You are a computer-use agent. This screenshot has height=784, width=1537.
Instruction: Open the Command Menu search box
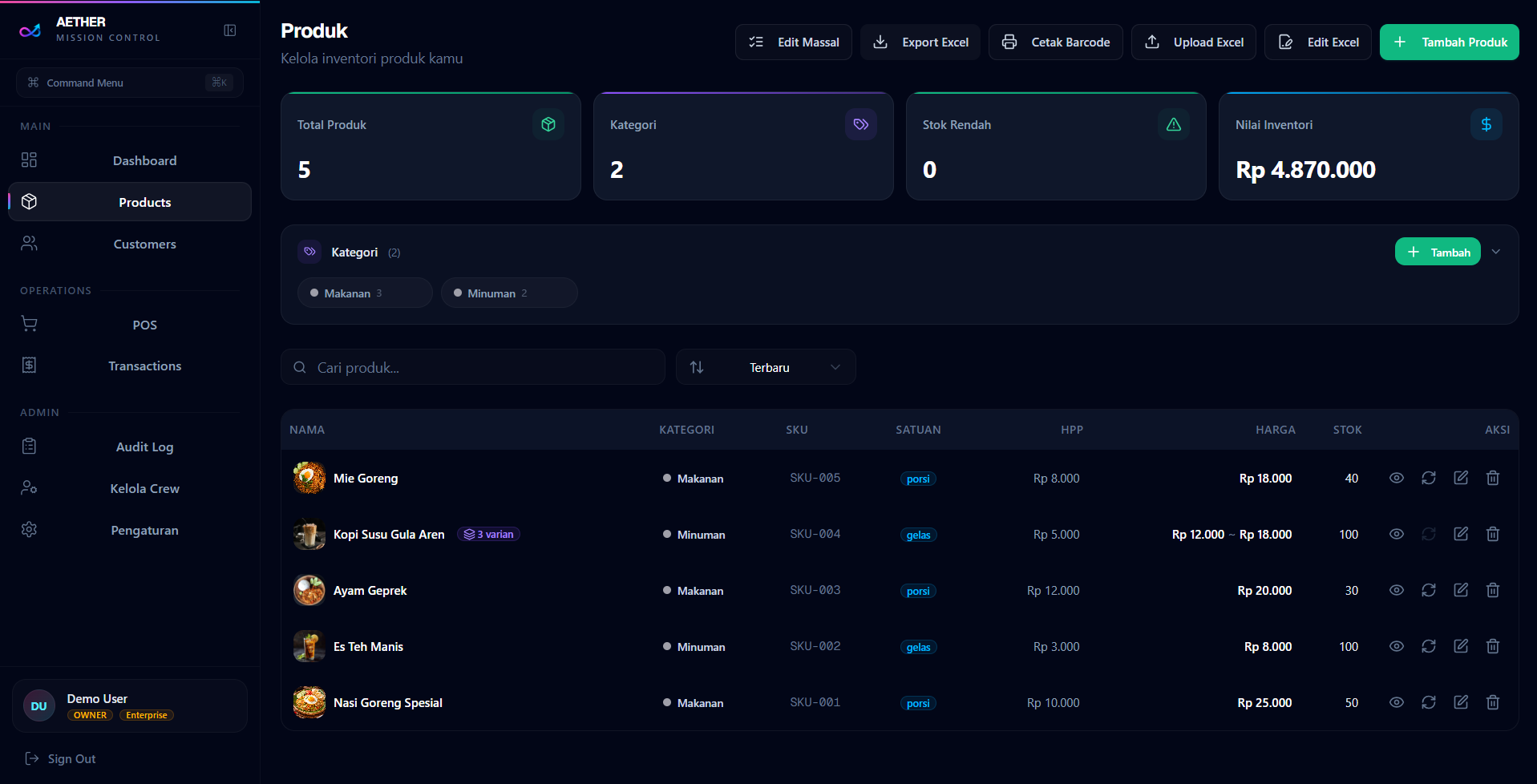(x=130, y=83)
